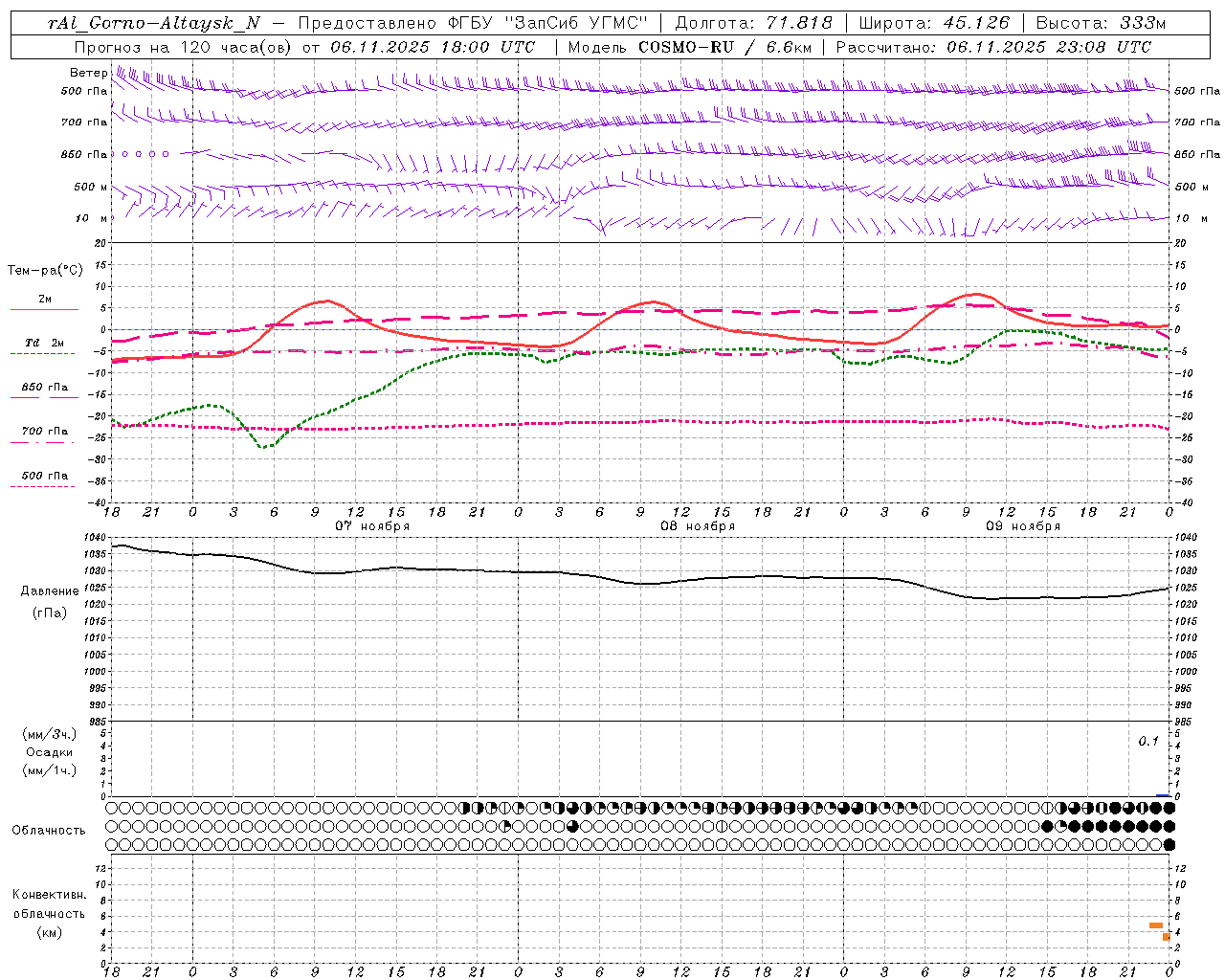This screenshot has height=980, width=1225.
Task: Click the filled circle in the lowest cloud row
Action: 1169,845
